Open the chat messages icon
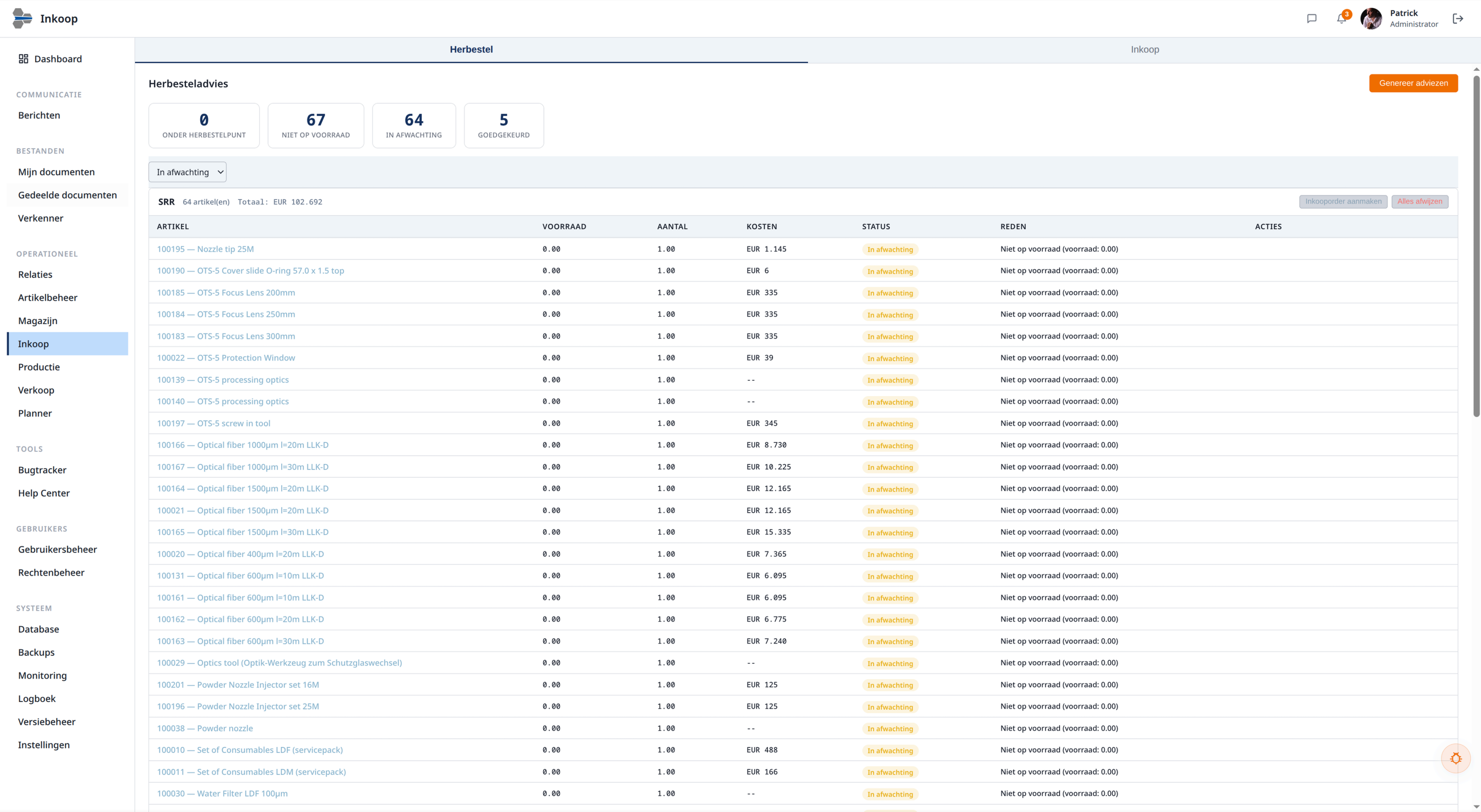 click(1311, 19)
